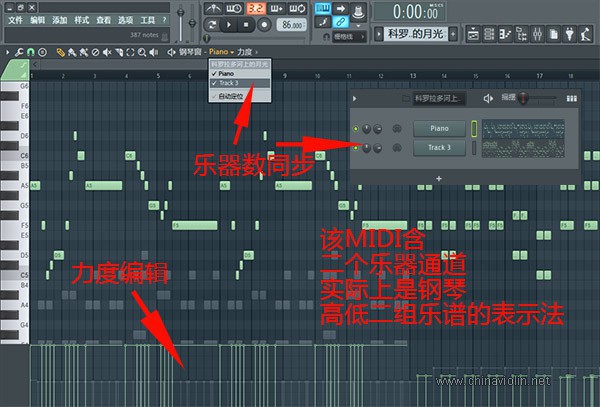Open the piano roll options arrow menu
600x407 pixels.
tap(7, 52)
